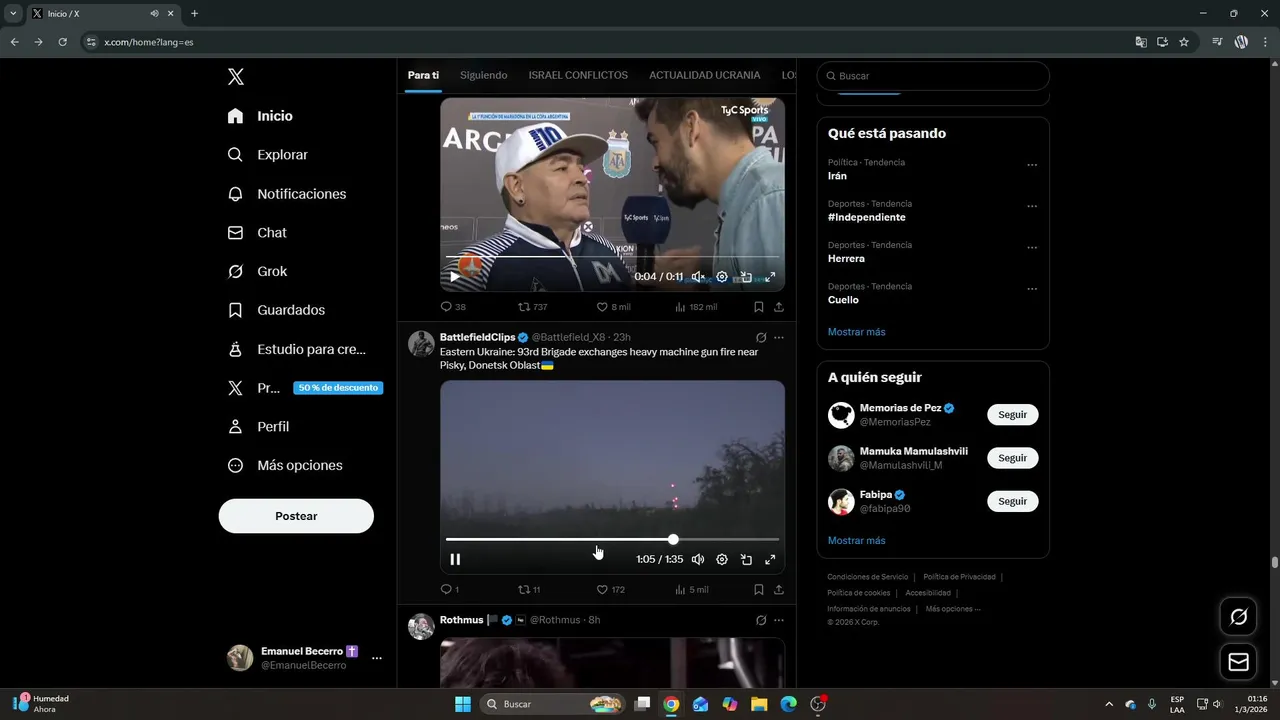1280x720 pixels.
Task: Follow Mamuka Mamulashvili
Action: pyautogui.click(x=1012, y=458)
